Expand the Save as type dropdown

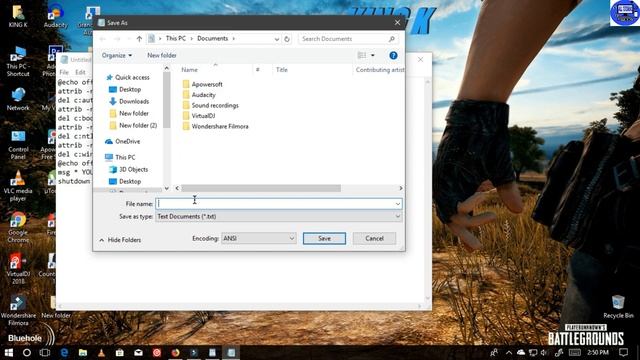point(398,216)
